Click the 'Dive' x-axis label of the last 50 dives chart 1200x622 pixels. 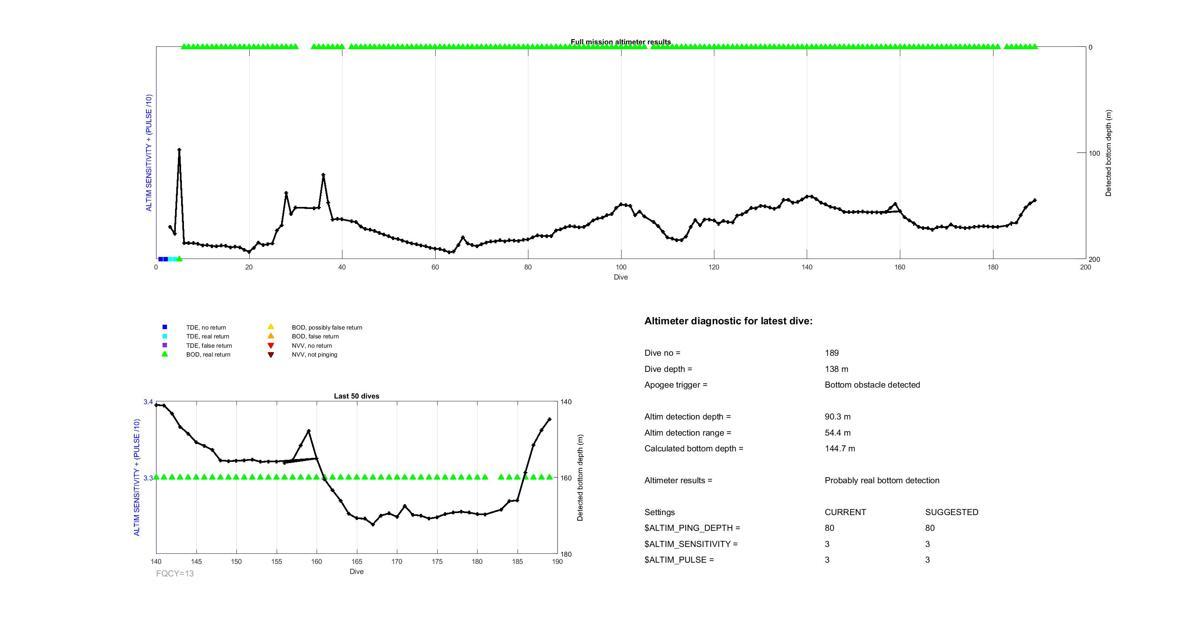click(x=357, y=572)
